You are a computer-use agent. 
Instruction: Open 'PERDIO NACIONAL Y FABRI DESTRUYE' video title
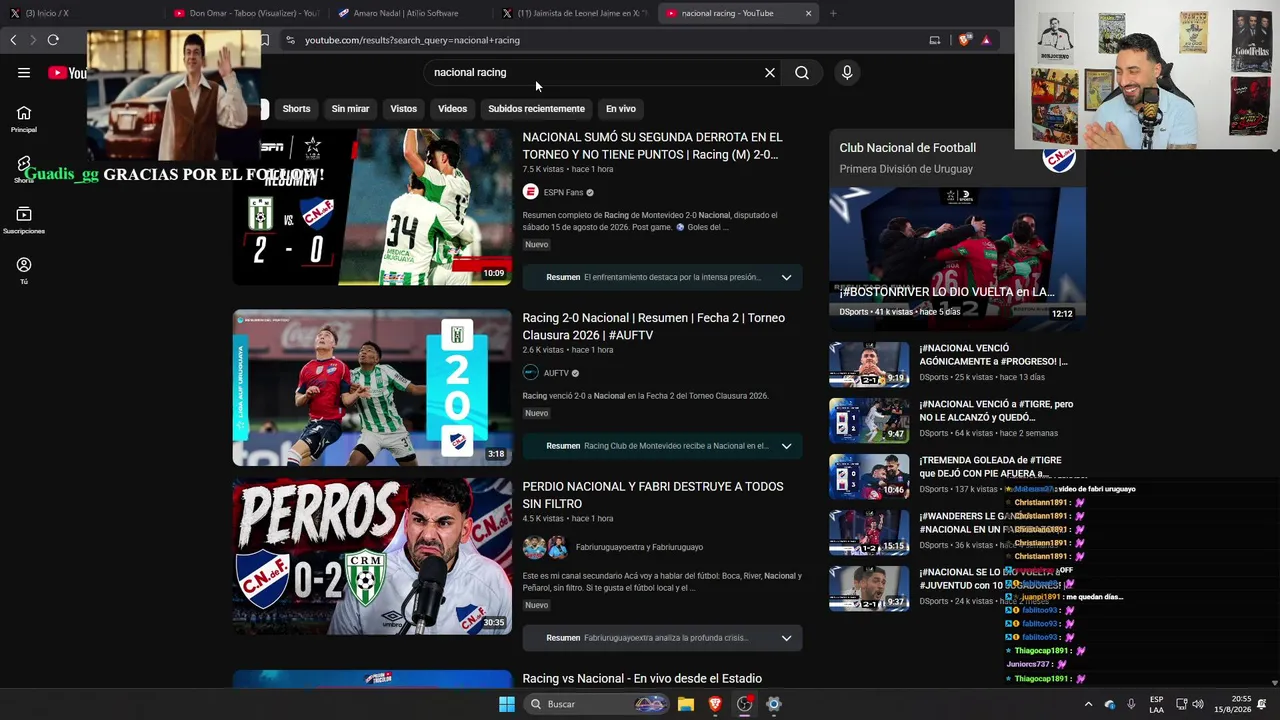pos(653,496)
